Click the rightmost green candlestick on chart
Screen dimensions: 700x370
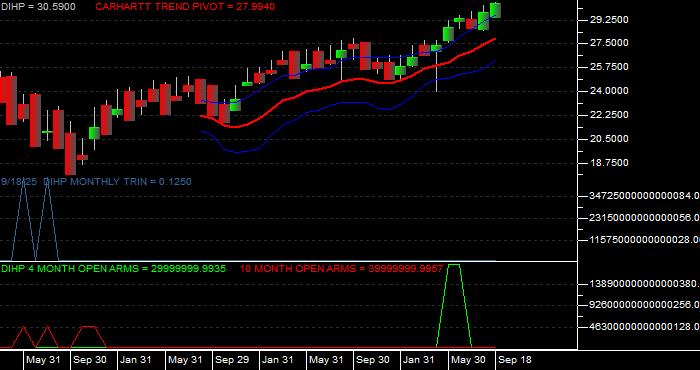(x=495, y=10)
